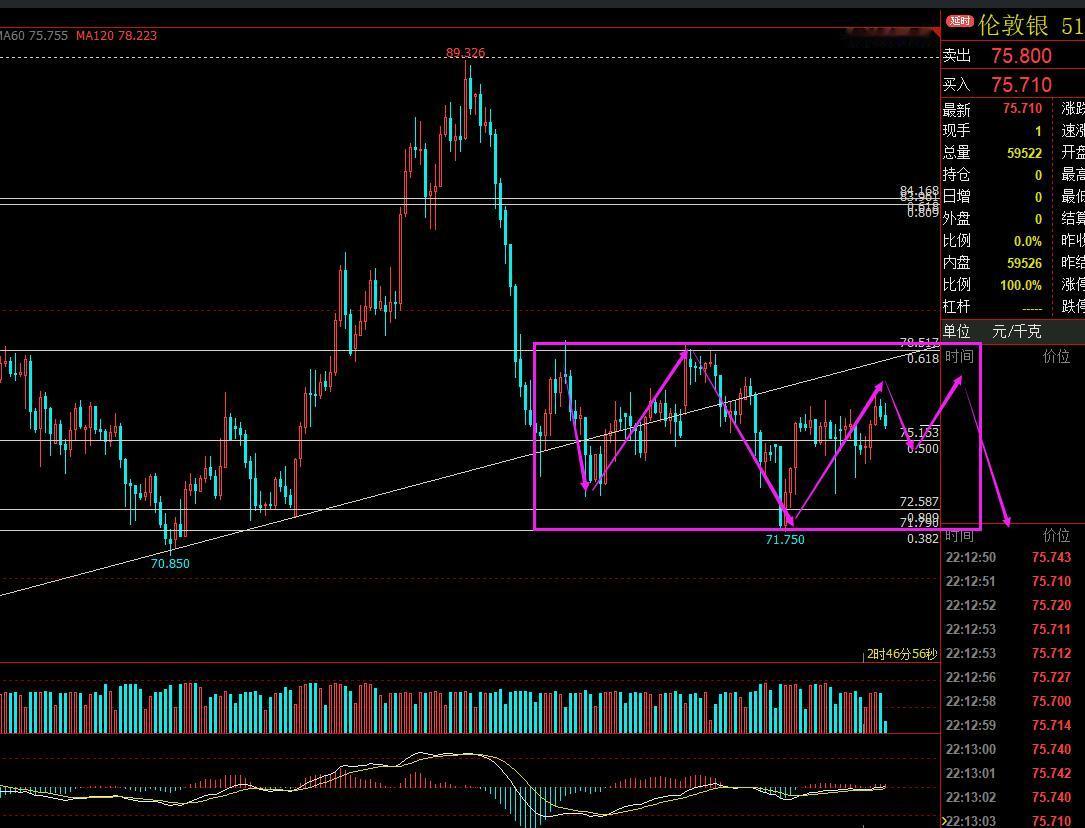Click the 伦敦银 instrument title
Viewport: 1085px width, 828px height.
[1014, 26]
